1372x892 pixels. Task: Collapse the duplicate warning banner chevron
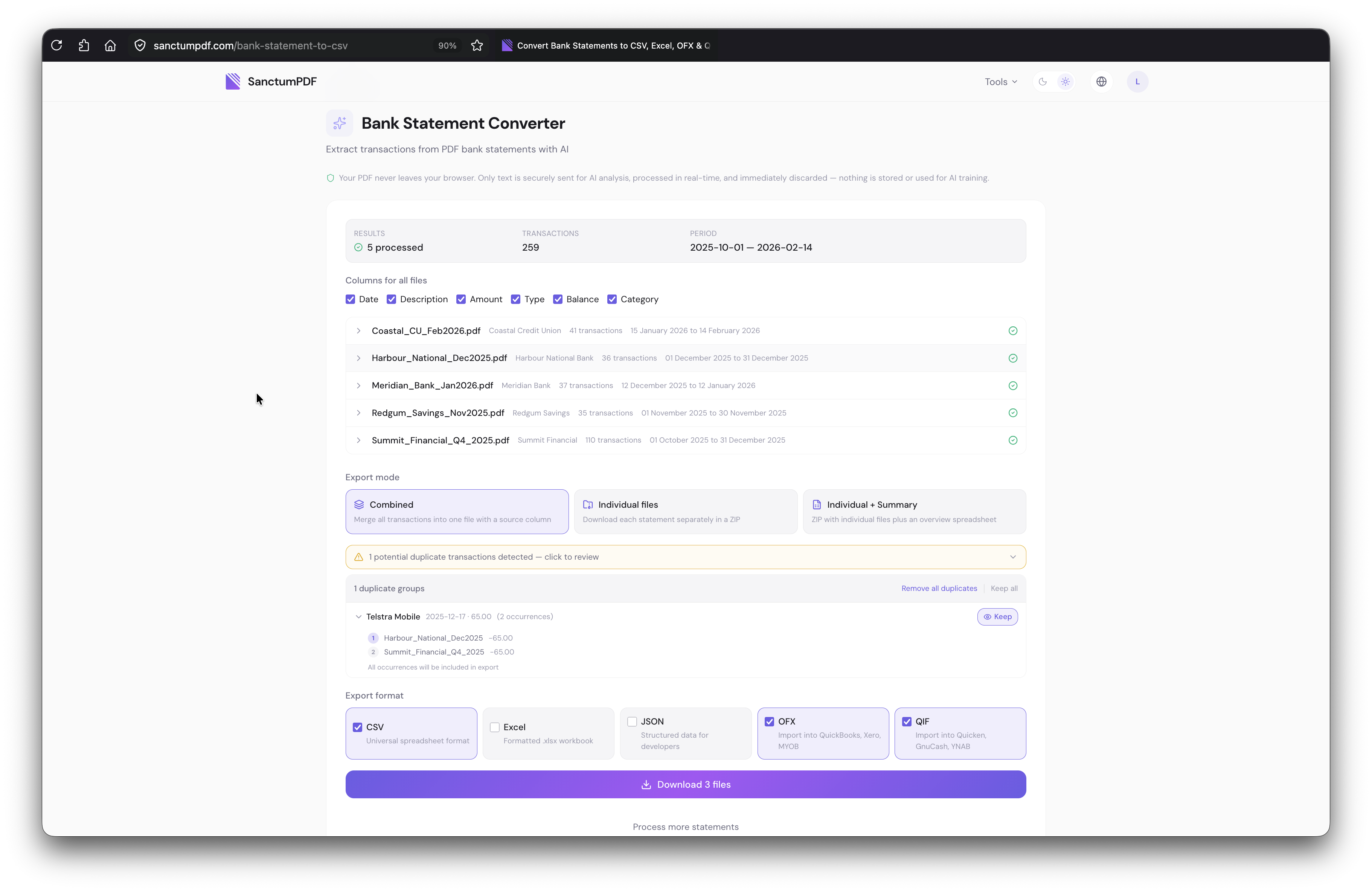[x=1012, y=557]
